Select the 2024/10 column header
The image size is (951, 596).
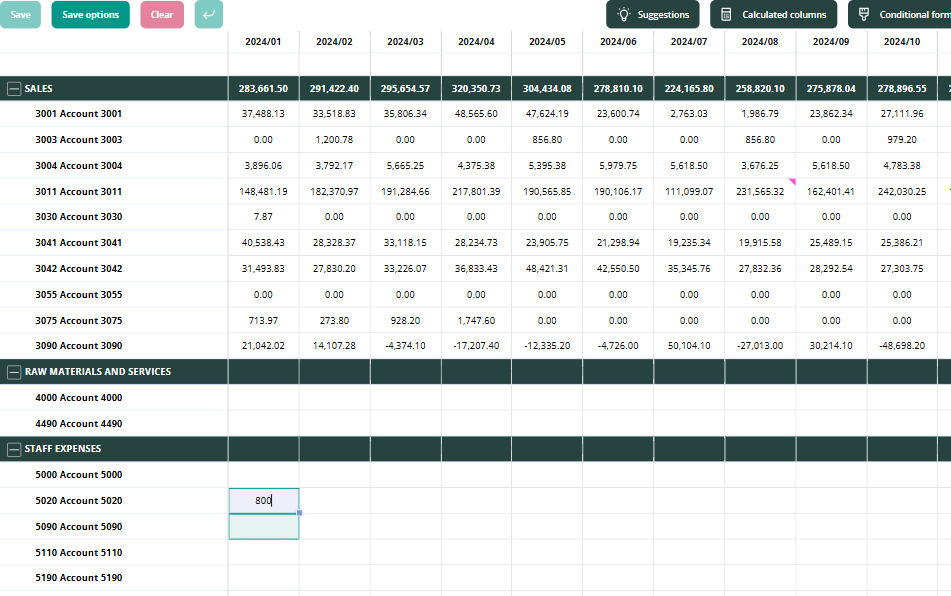click(x=902, y=42)
